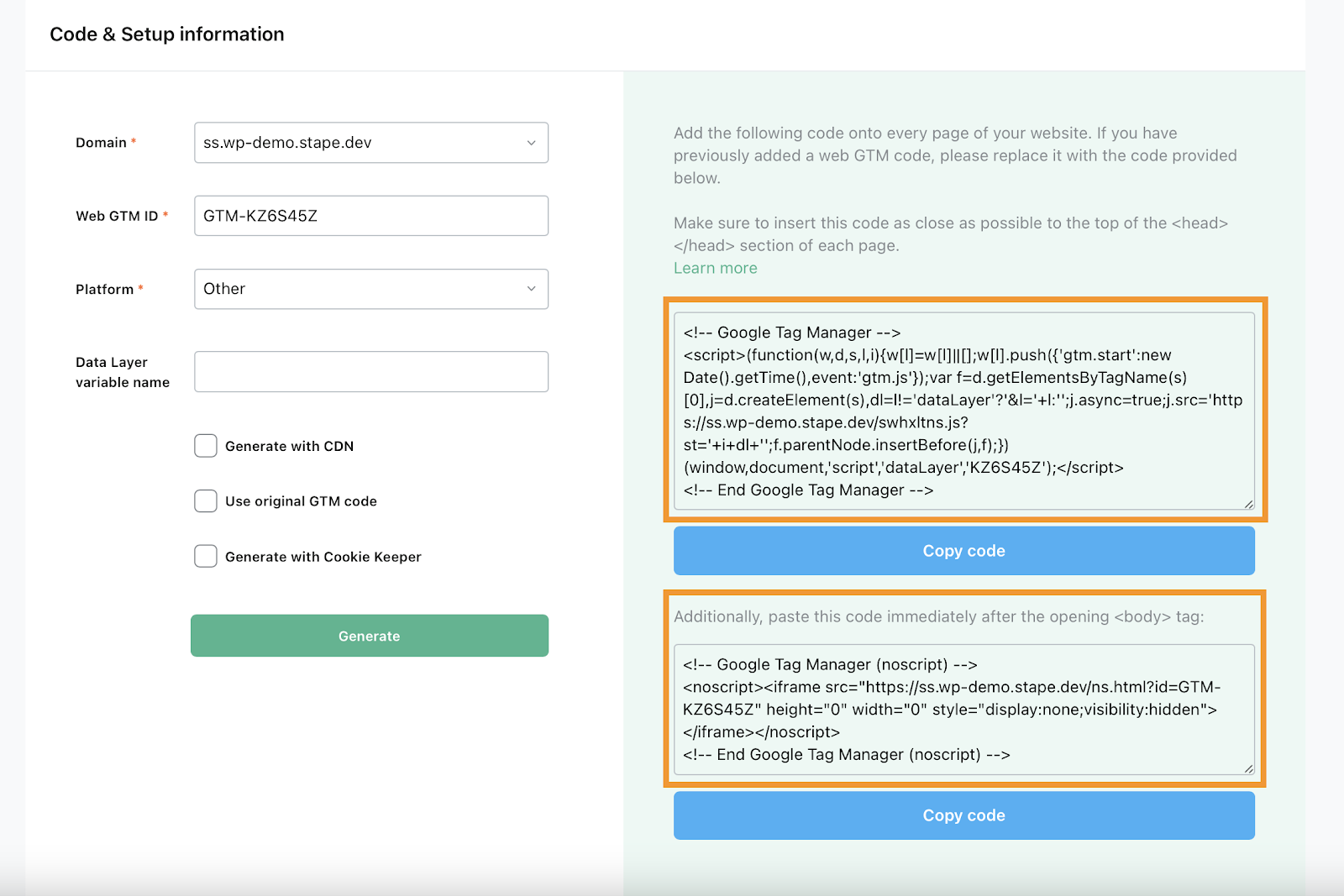Expand the Platform selector chevron
This screenshot has height=896, width=1344.
pyautogui.click(x=531, y=289)
